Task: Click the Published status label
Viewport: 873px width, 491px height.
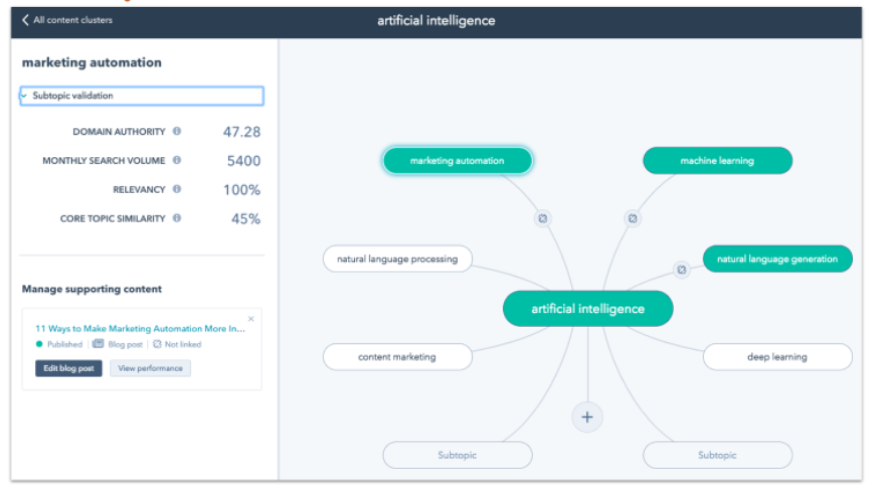Action: pos(65,345)
